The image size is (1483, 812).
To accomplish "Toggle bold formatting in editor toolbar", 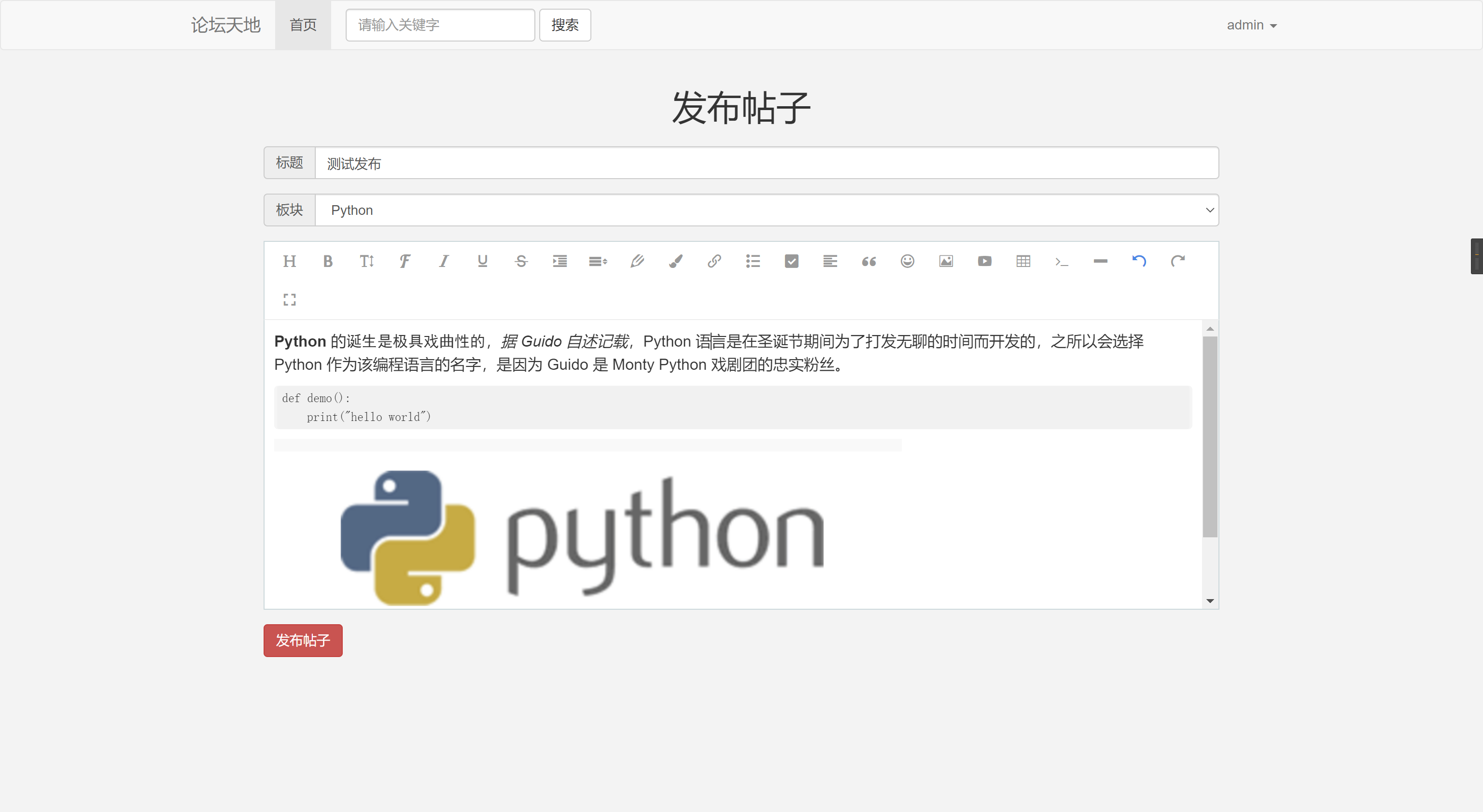I will pos(328,262).
